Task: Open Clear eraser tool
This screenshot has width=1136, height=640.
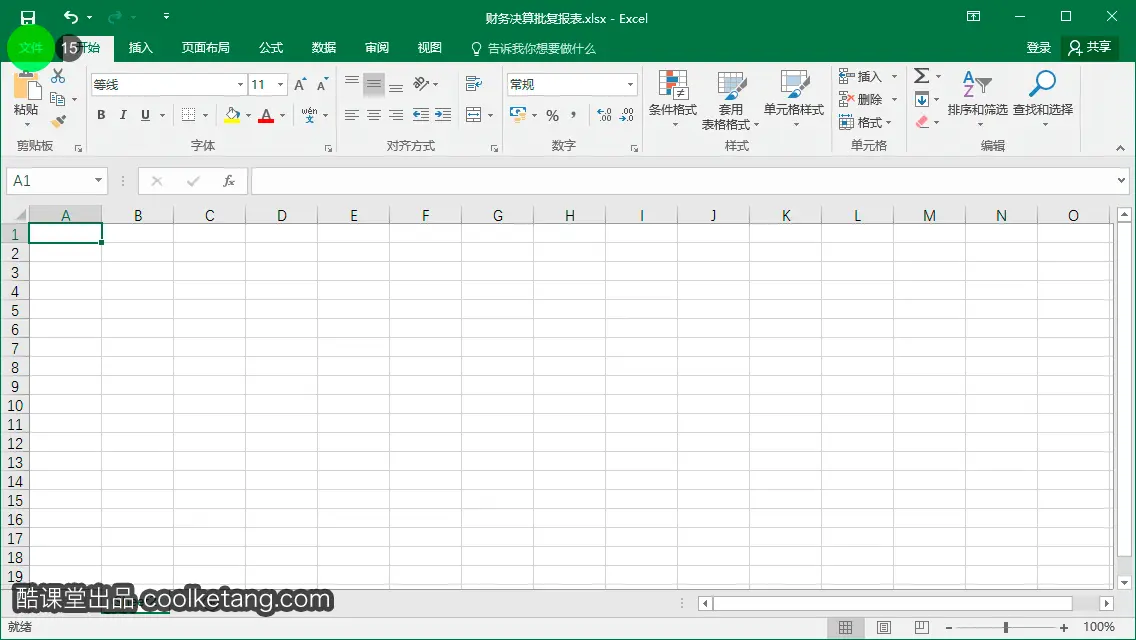Action: (x=922, y=122)
